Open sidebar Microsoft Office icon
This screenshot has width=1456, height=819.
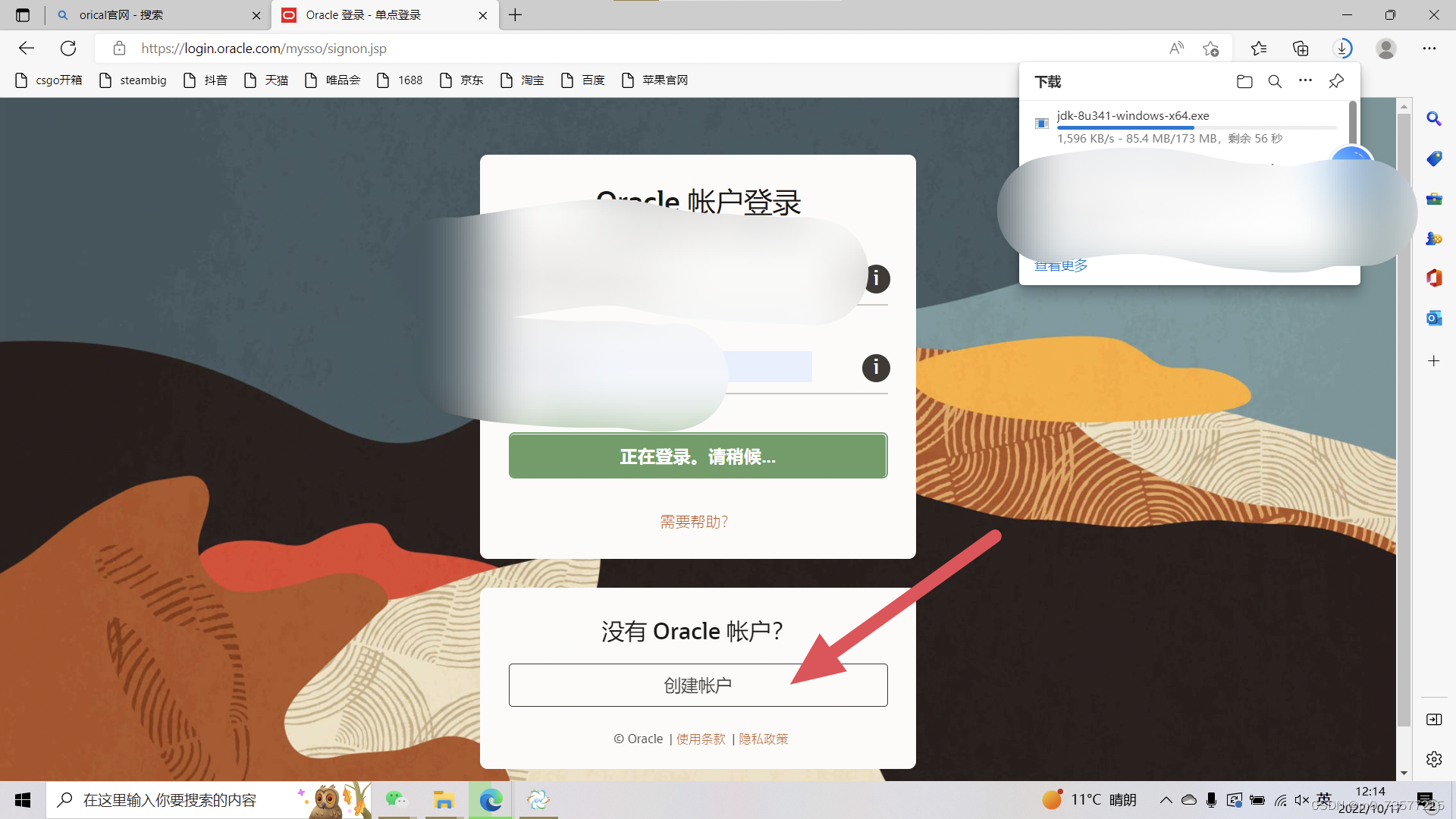[x=1433, y=278]
